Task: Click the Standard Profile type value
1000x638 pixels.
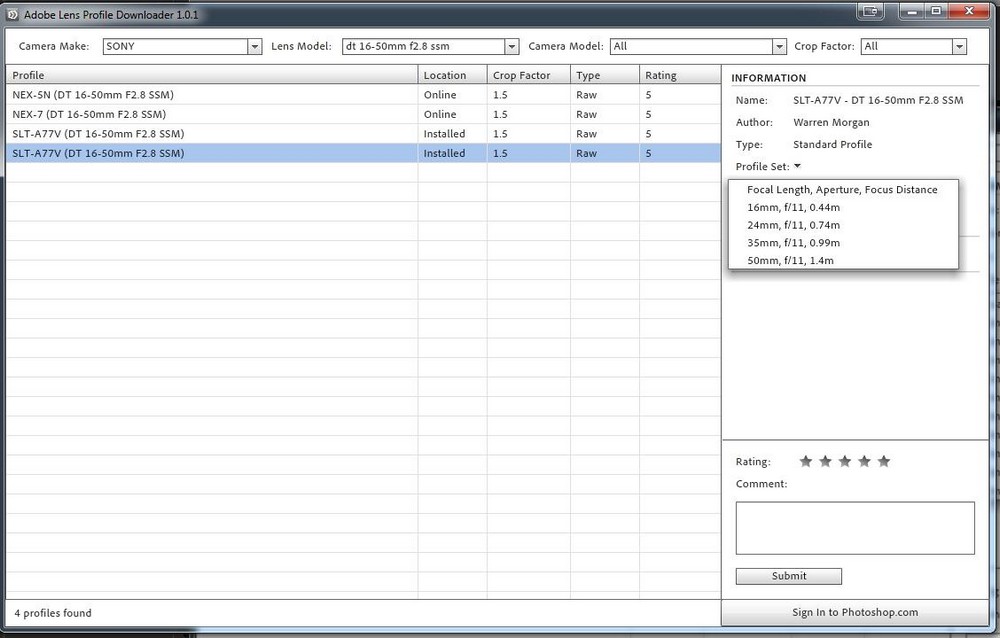Action: pyautogui.click(x=832, y=144)
